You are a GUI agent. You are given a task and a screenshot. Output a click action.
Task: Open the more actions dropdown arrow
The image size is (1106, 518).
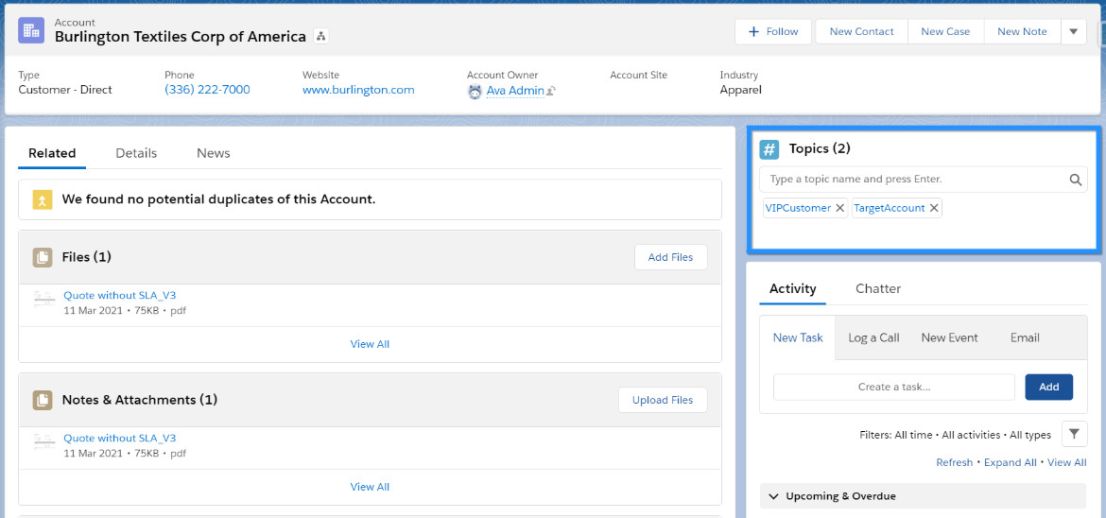click(x=1073, y=32)
